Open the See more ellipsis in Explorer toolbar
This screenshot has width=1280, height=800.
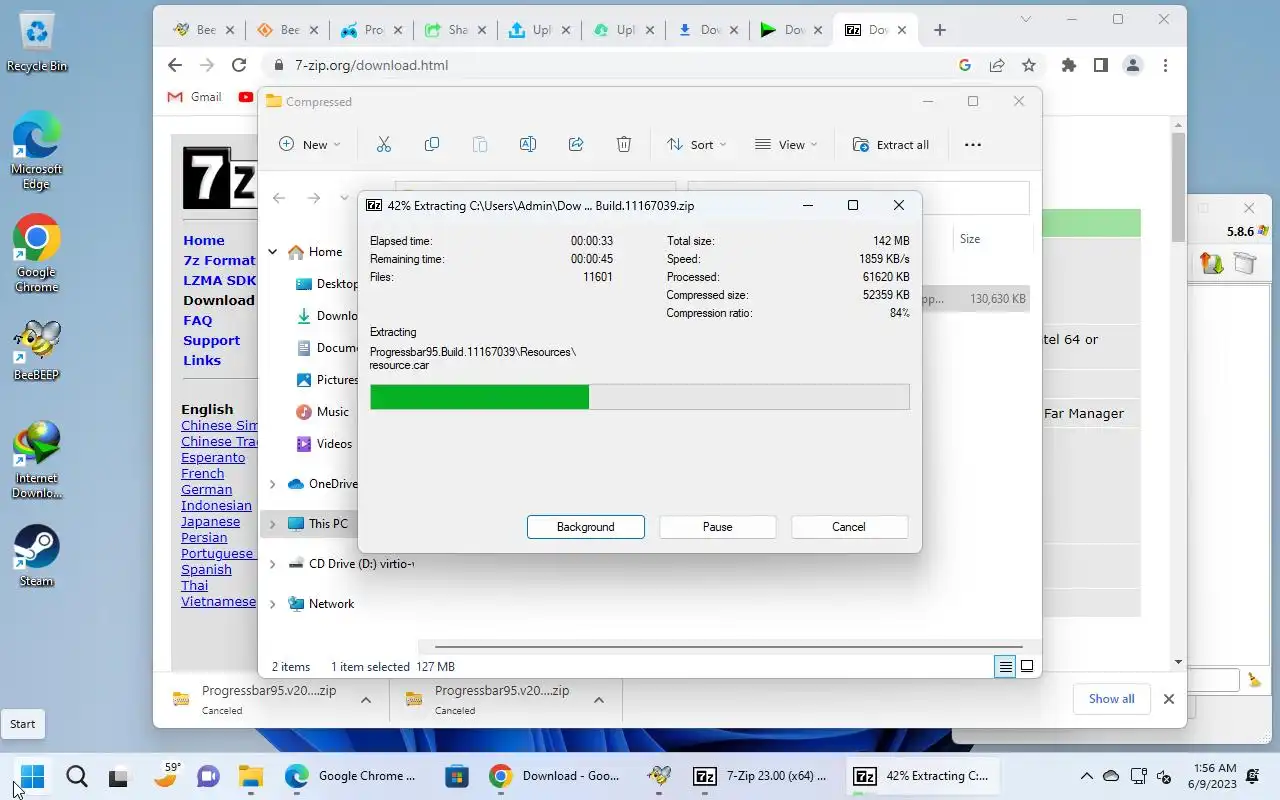(972, 144)
